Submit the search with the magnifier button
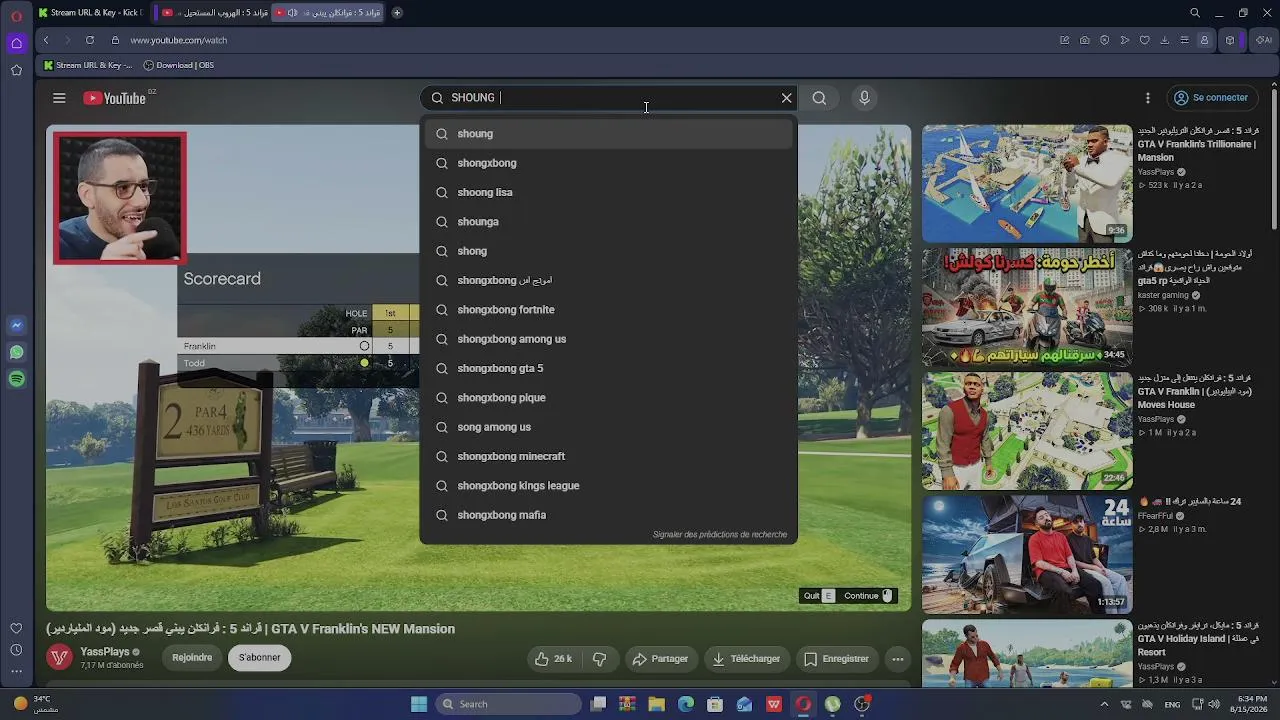 pyautogui.click(x=819, y=98)
